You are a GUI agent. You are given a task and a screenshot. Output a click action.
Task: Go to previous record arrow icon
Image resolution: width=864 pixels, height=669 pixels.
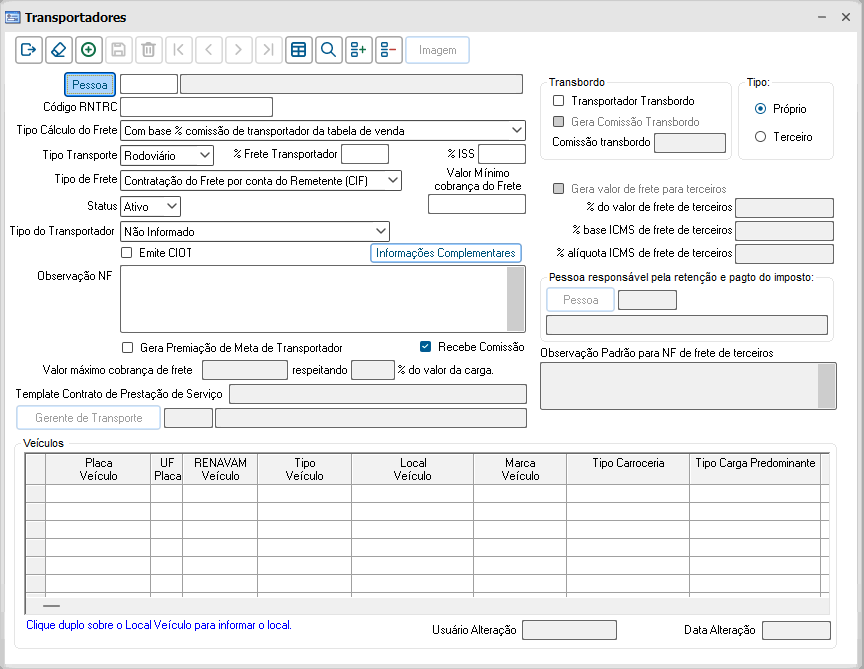tap(208, 50)
